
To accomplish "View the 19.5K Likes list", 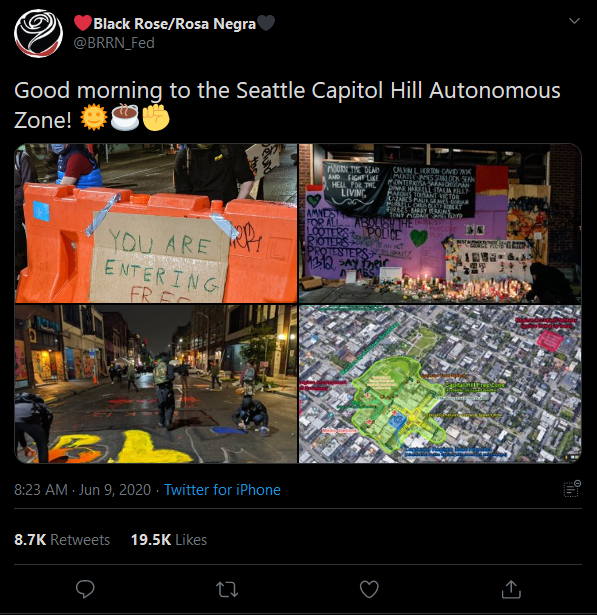I will click(x=169, y=540).
